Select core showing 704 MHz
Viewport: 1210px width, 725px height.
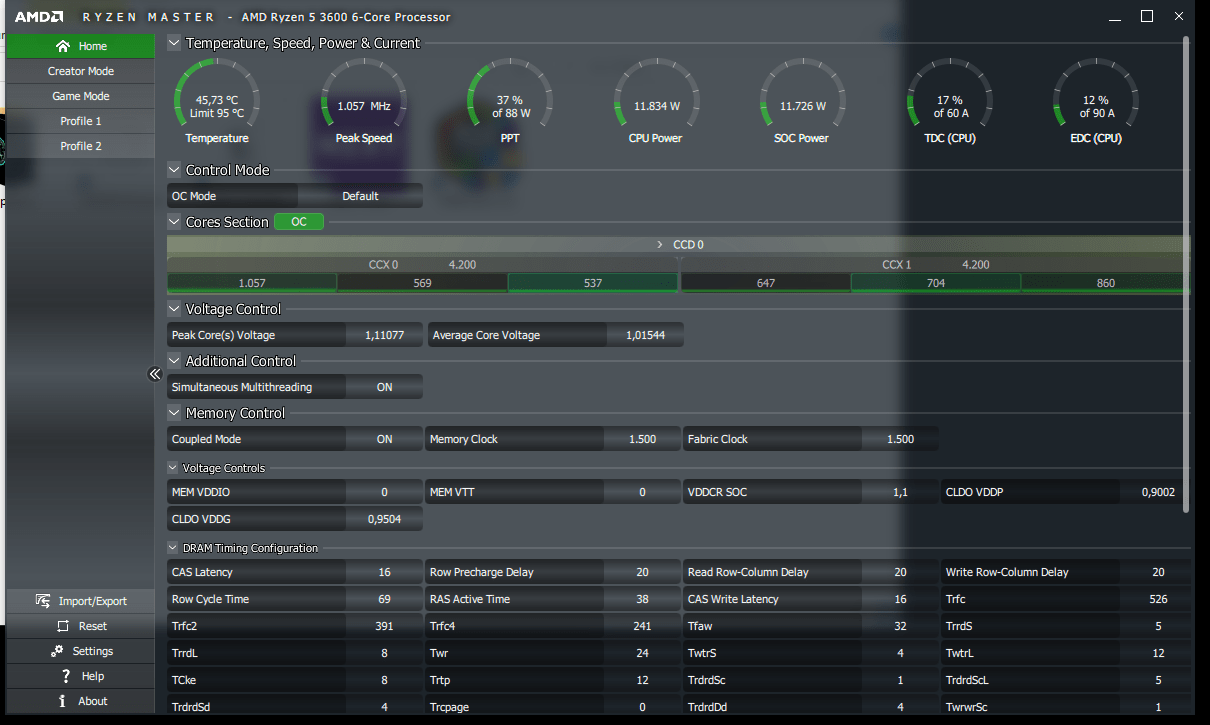click(936, 283)
